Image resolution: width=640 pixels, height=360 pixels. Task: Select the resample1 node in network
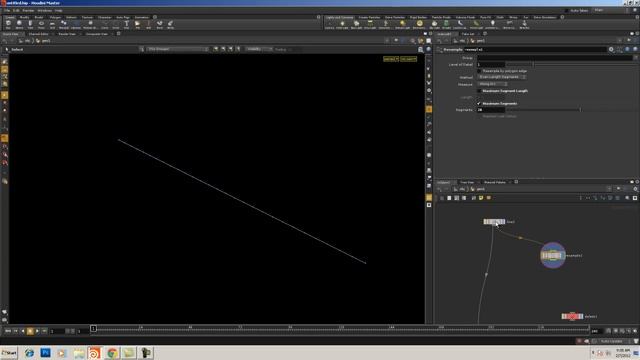click(553, 256)
